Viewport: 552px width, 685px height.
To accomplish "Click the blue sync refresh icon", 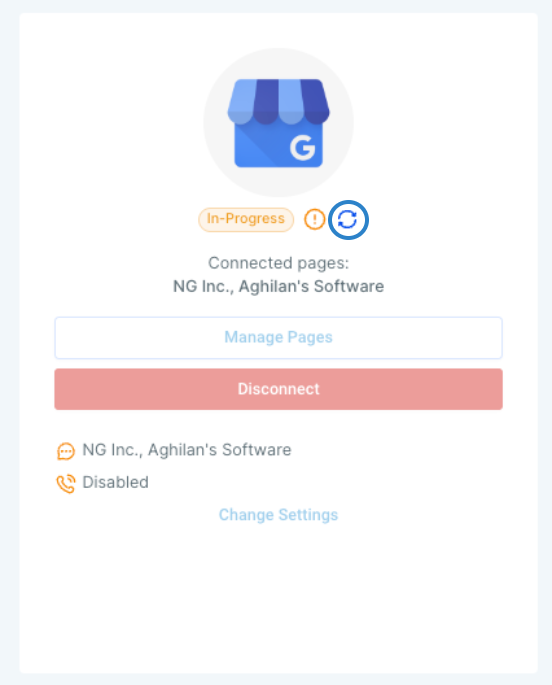I will coord(348,220).
